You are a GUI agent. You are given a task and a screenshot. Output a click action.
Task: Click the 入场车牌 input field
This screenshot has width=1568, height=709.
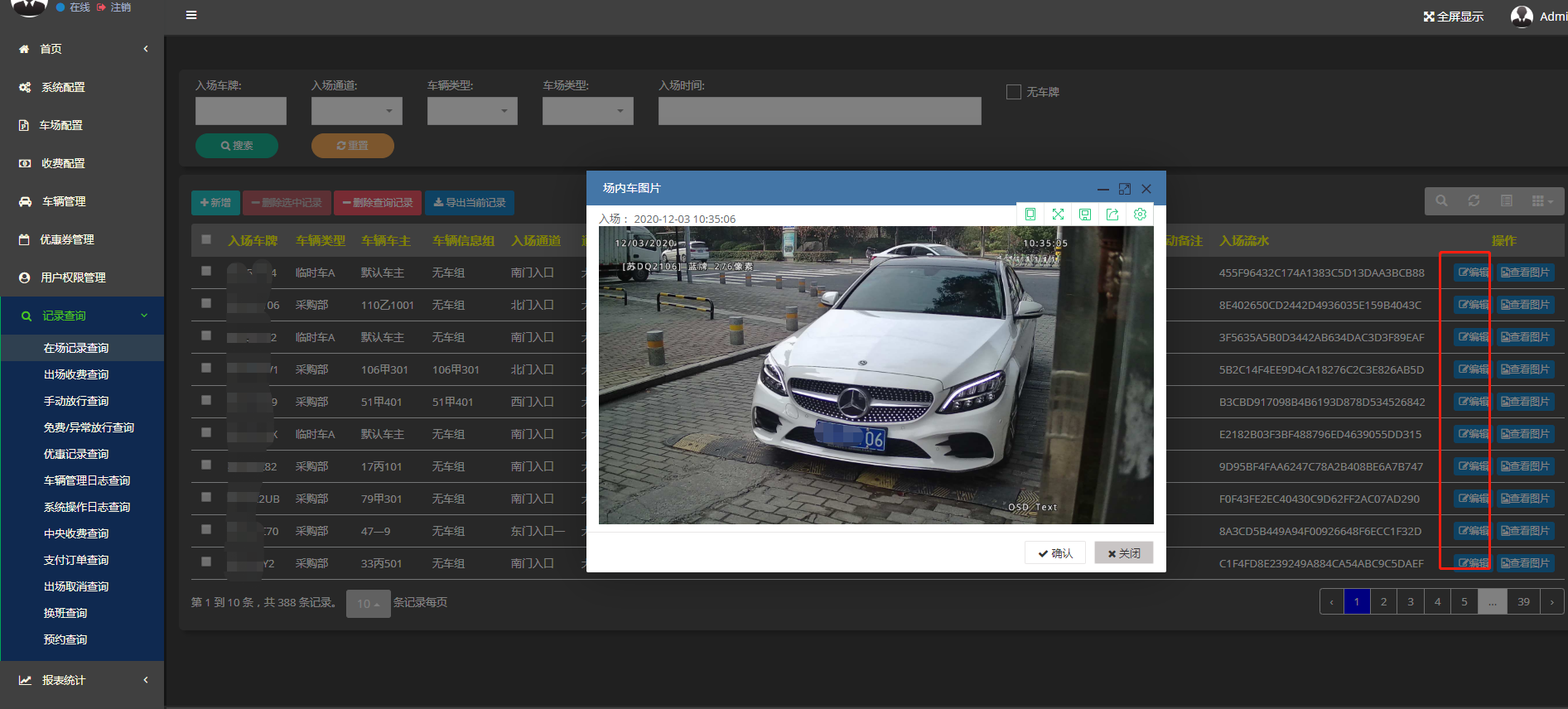point(241,111)
